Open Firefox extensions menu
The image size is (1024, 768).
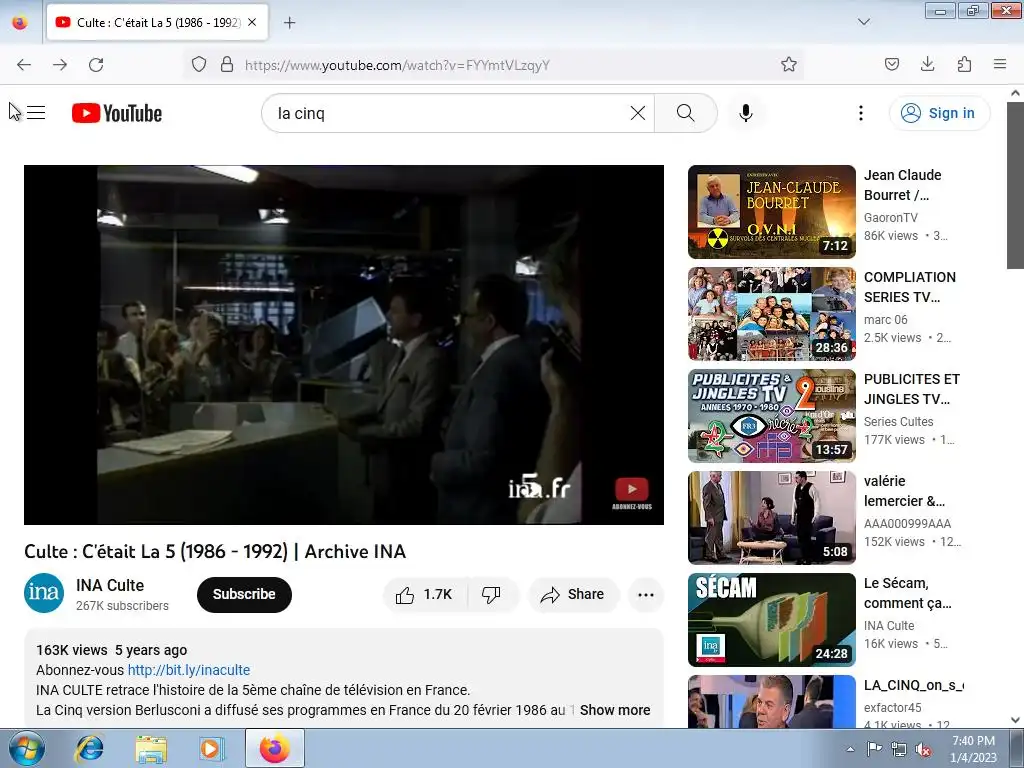[x=964, y=65]
